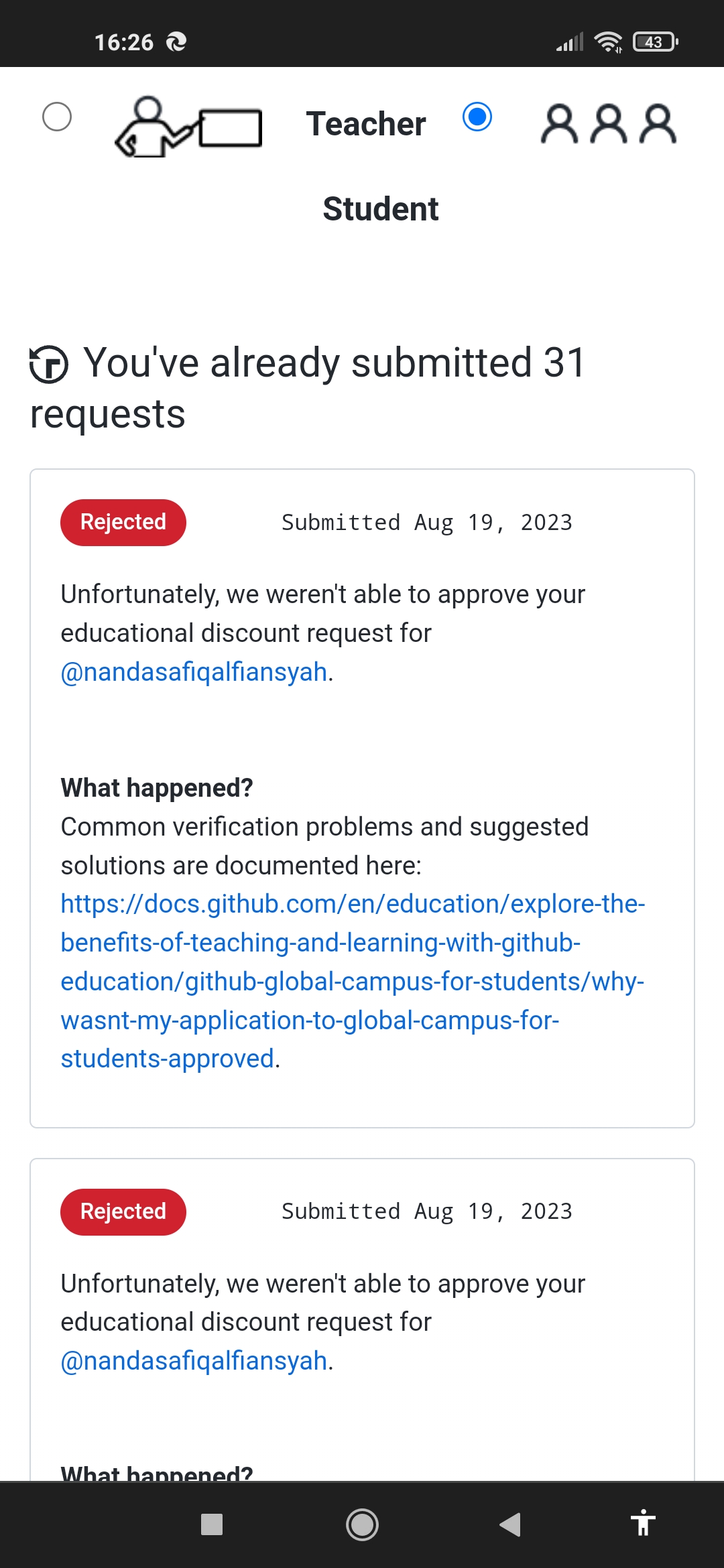724x1568 pixels.
Task: Switch to the Student option
Action: click(x=380, y=209)
